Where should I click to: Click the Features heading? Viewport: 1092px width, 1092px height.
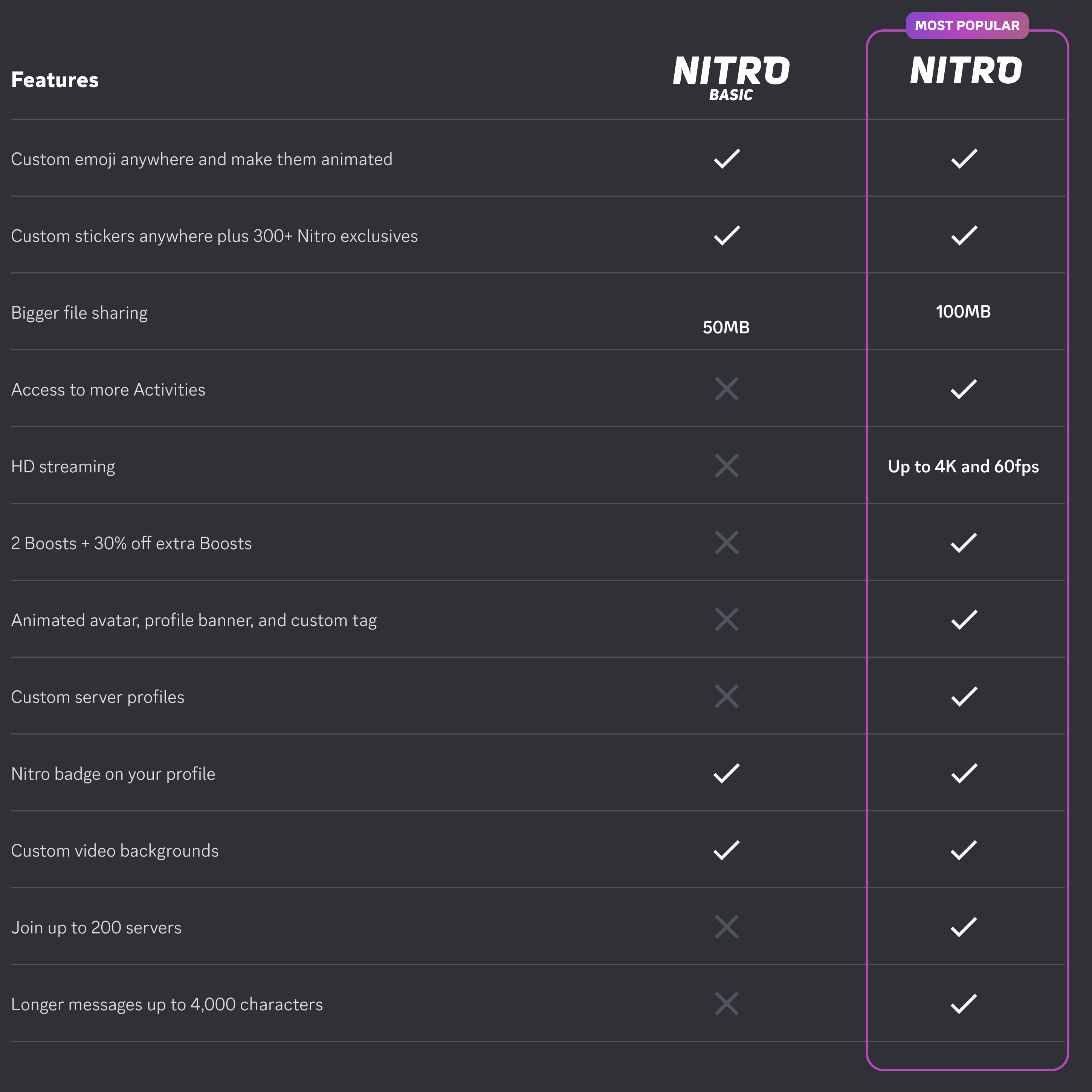coord(55,80)
